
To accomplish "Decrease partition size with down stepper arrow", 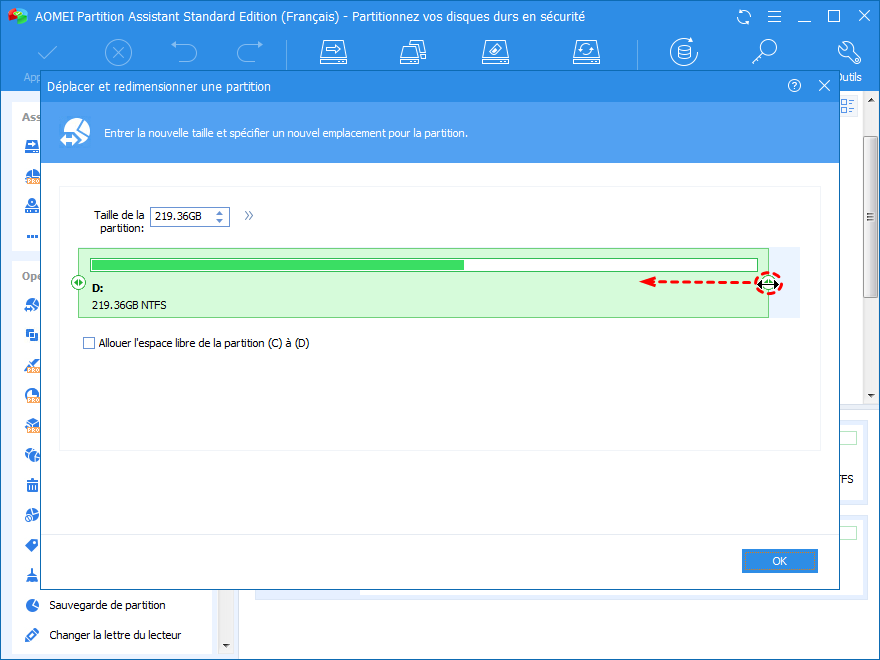I will tap(220, 221).
